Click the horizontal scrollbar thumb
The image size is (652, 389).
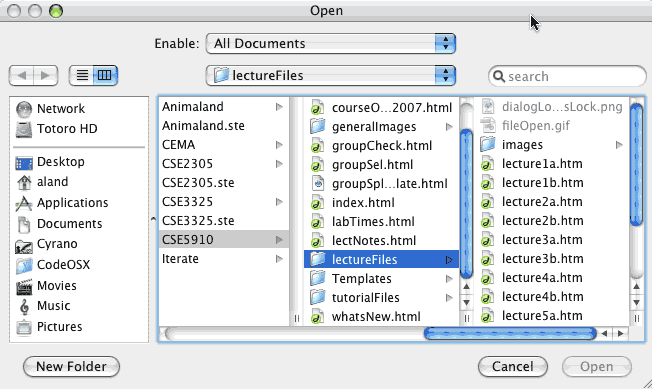click(510, 333)
